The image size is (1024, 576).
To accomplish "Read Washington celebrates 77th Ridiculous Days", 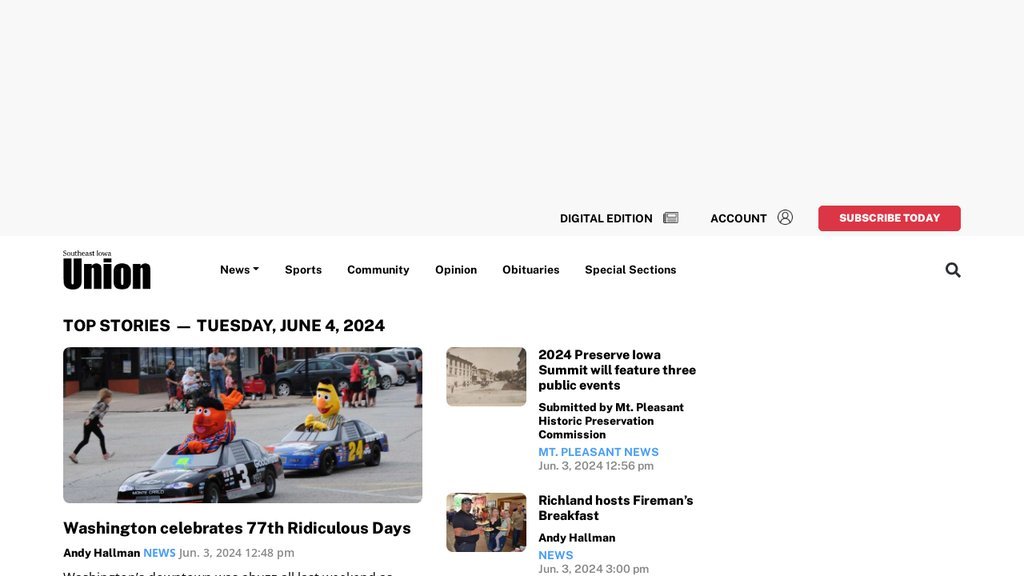I will pos(237,528).
